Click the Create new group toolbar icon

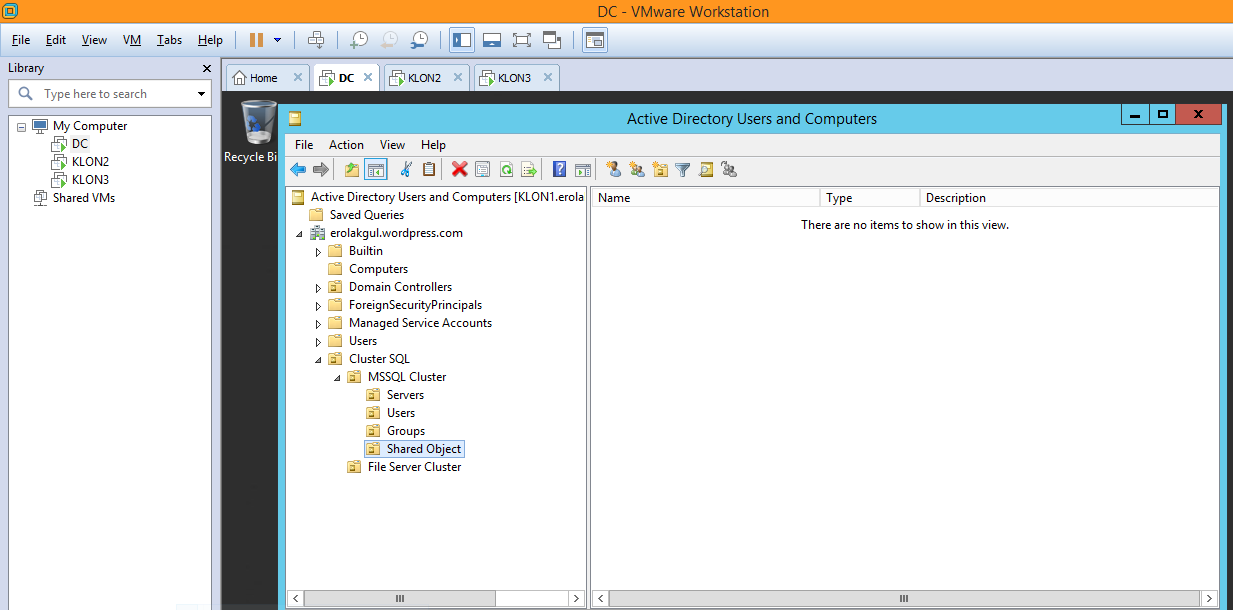tap(637, 170)
